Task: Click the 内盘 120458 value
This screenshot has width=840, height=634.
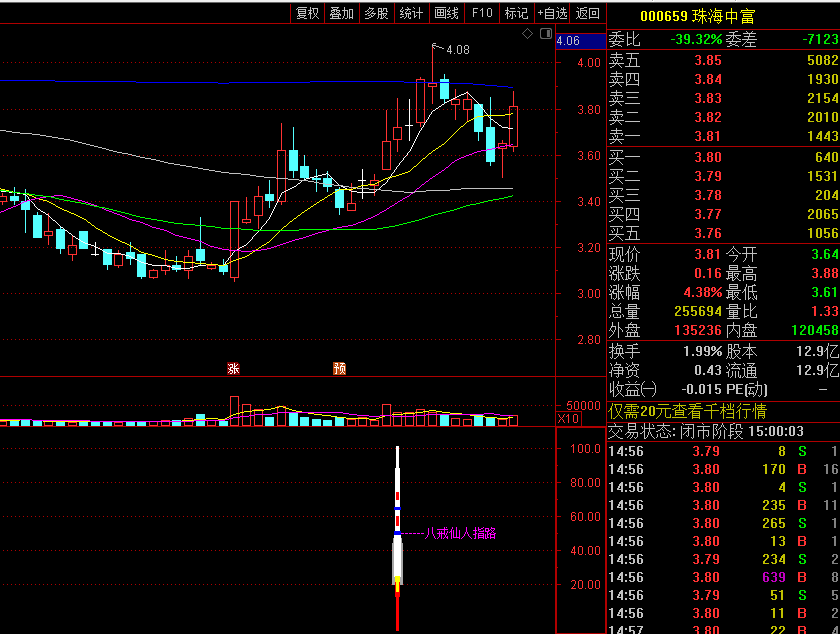Action: (815, 330)
